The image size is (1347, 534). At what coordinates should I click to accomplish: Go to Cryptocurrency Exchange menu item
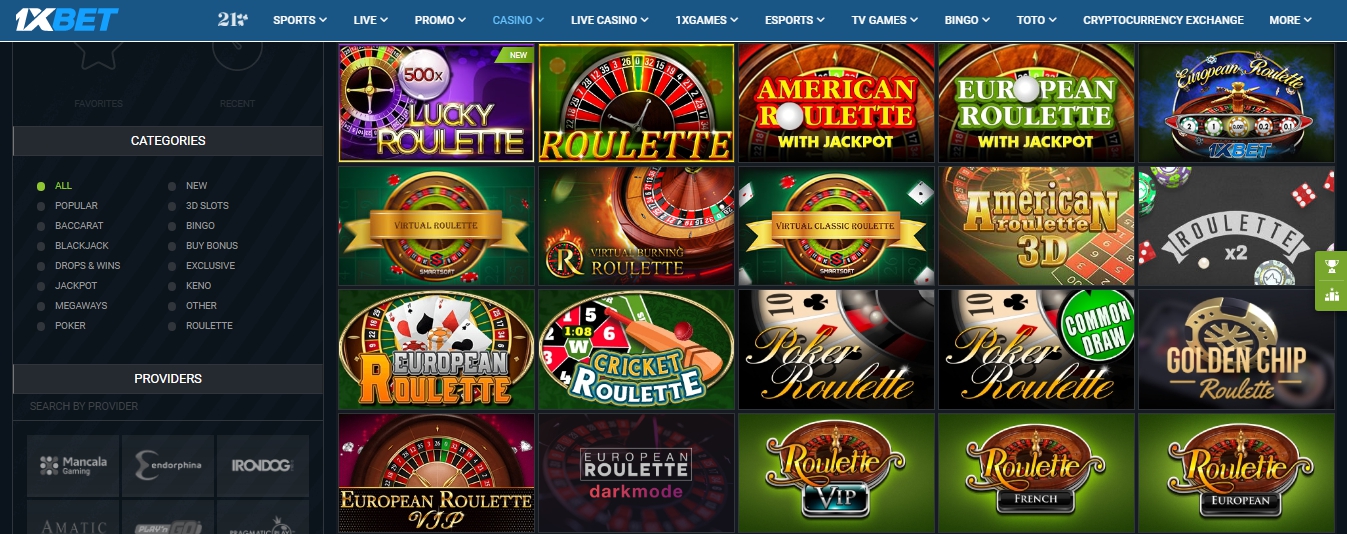(1163, 20)
